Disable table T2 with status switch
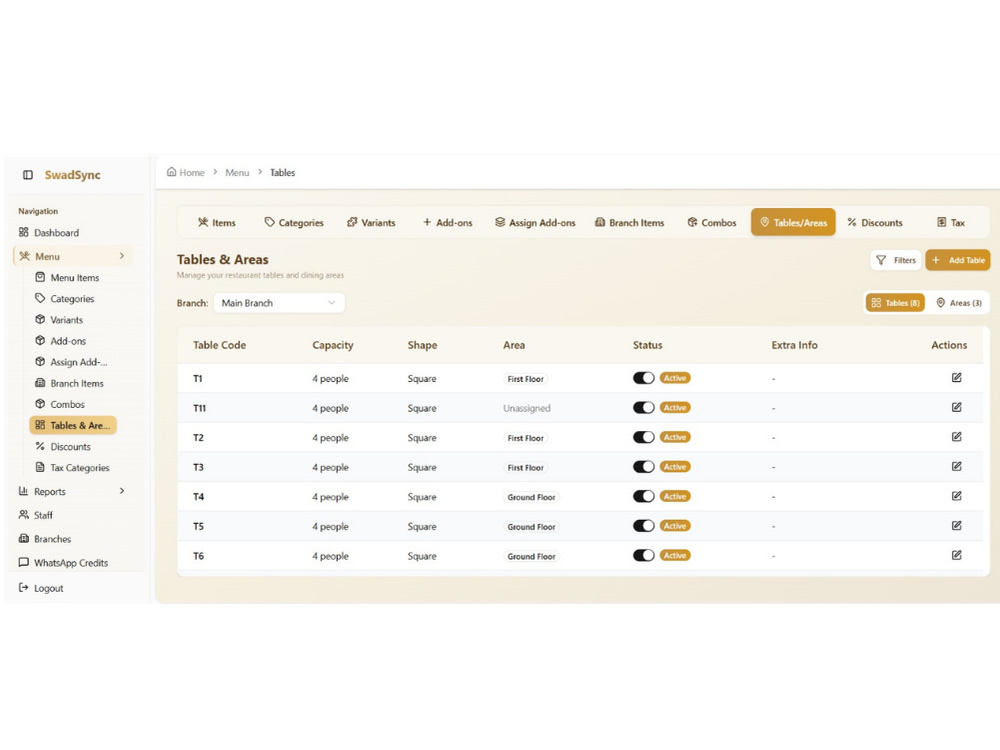 [x=643, y=437]
